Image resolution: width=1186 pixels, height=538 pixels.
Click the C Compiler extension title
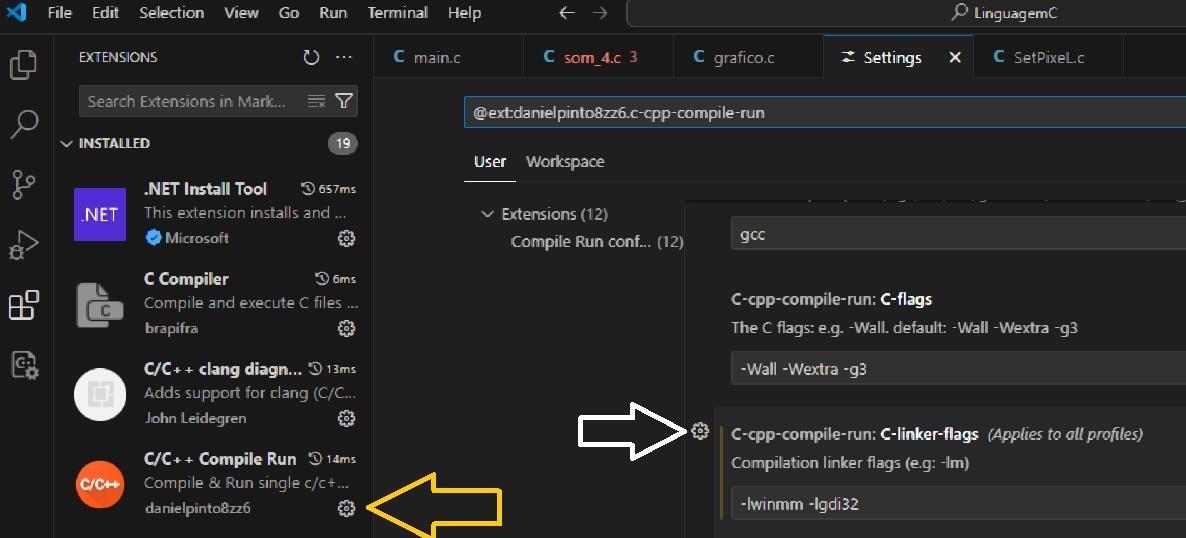click(186, 279)
